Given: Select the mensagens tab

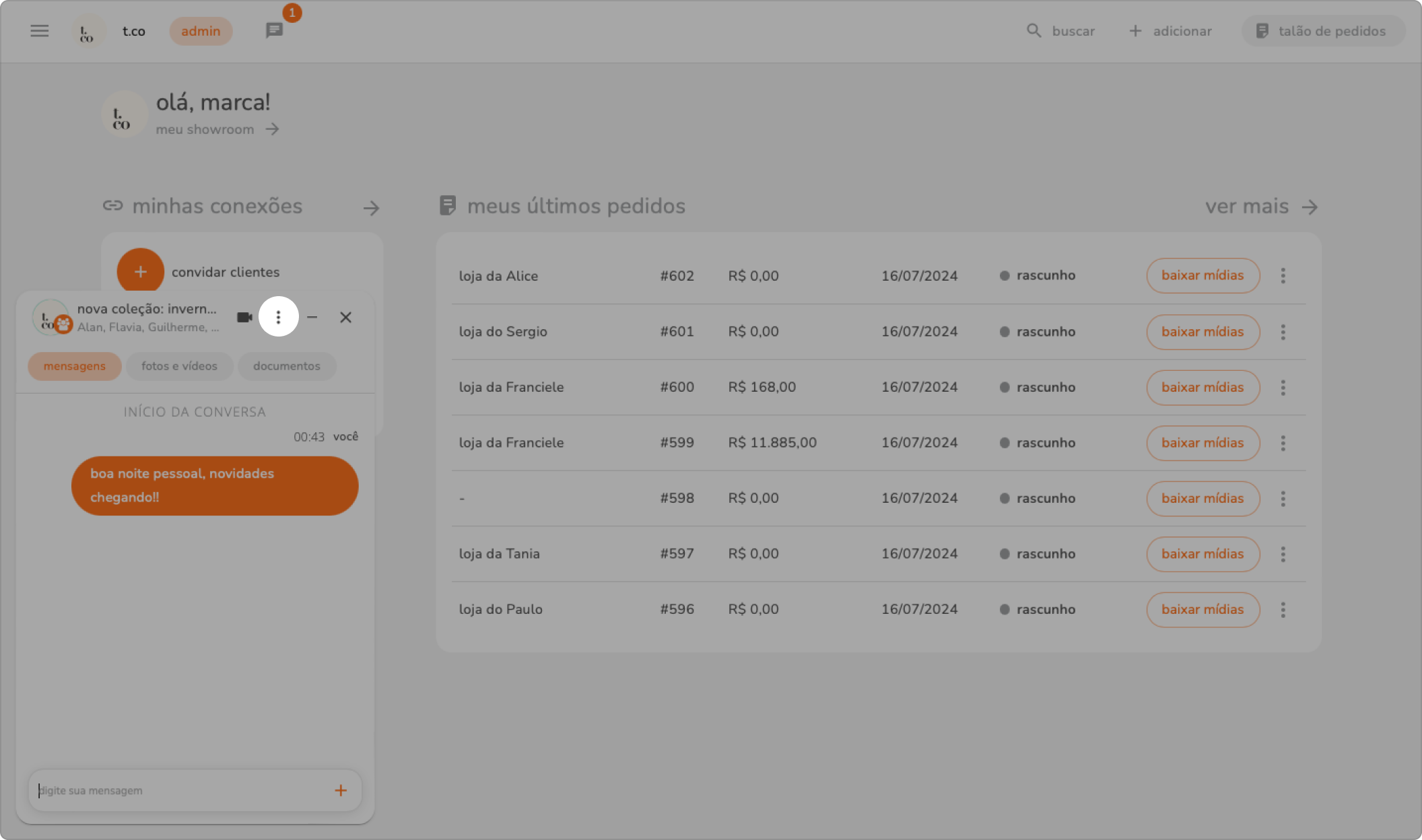Looking at the screenshot, I should [x=74, y=366].
